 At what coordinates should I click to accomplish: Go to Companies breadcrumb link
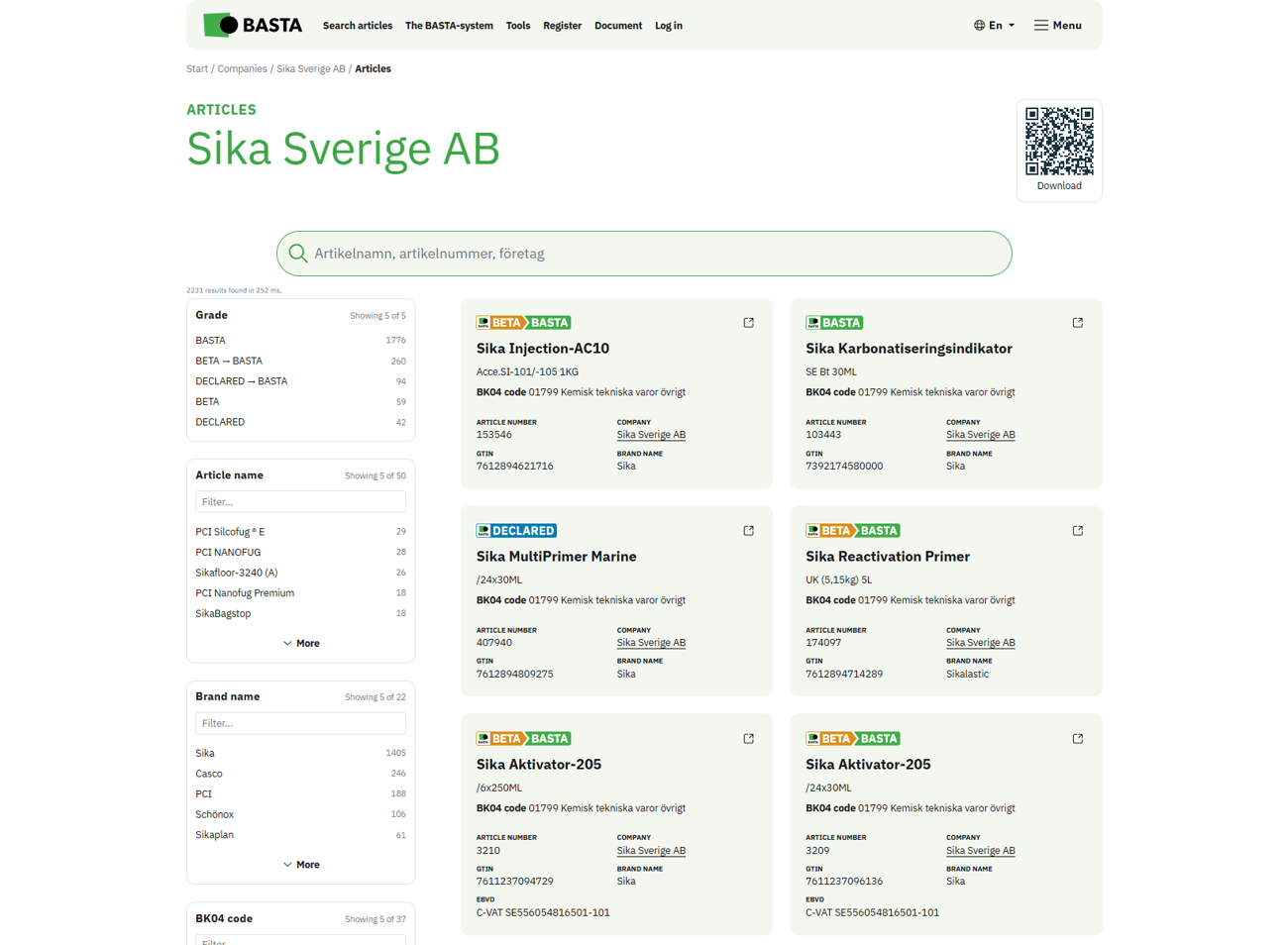pos(242,69)
